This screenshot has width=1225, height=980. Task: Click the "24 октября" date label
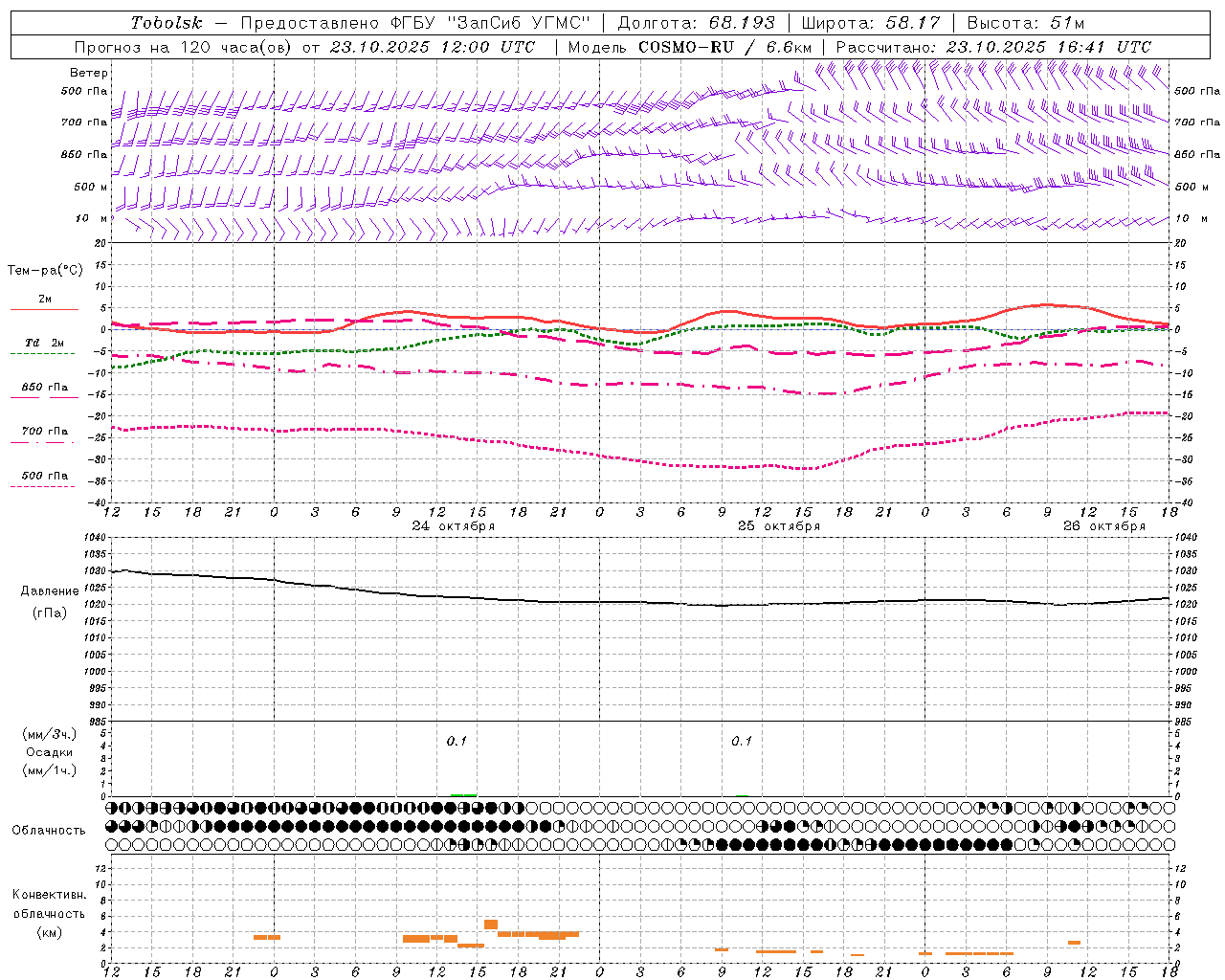pos(454,526)
